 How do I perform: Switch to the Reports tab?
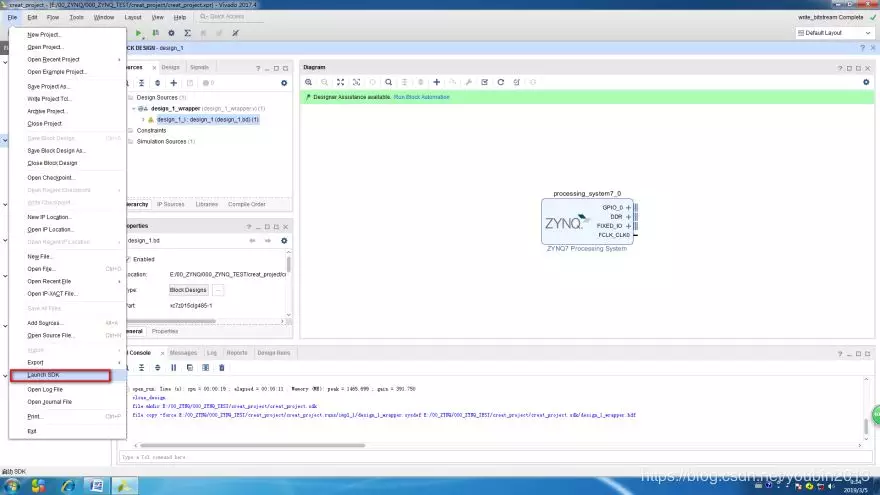pos(237,353)
